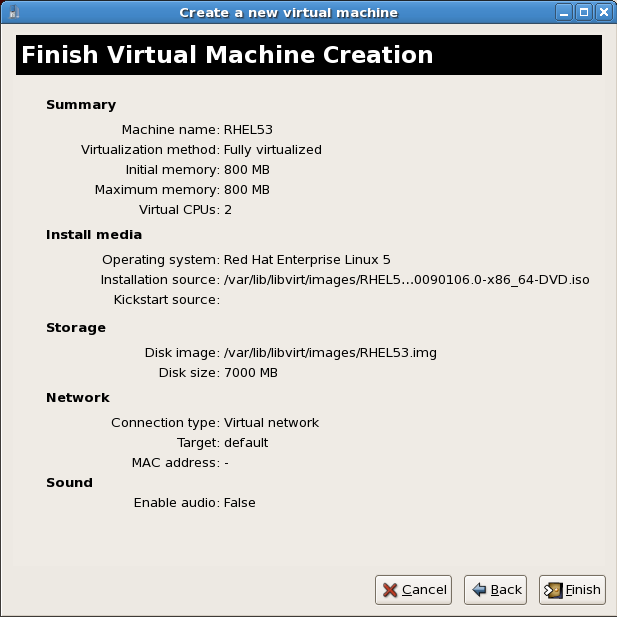The width and height of the screenshot is (617, 617).
Task: Open the window menu icon in title bar
Action: pos(13,13)
